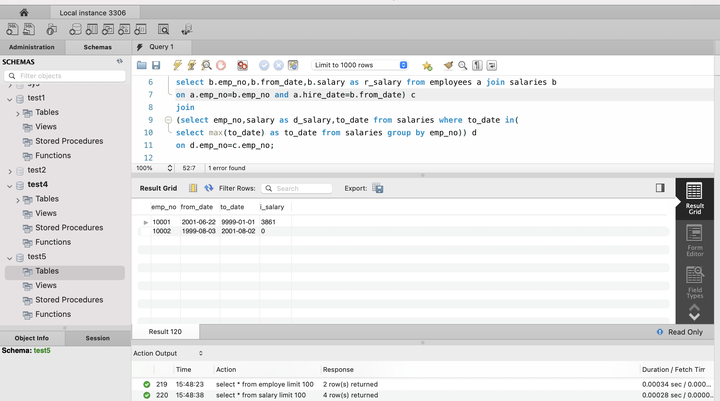720x401 pixels.
Task: Expand the test2 schema node
Action: 8,170
